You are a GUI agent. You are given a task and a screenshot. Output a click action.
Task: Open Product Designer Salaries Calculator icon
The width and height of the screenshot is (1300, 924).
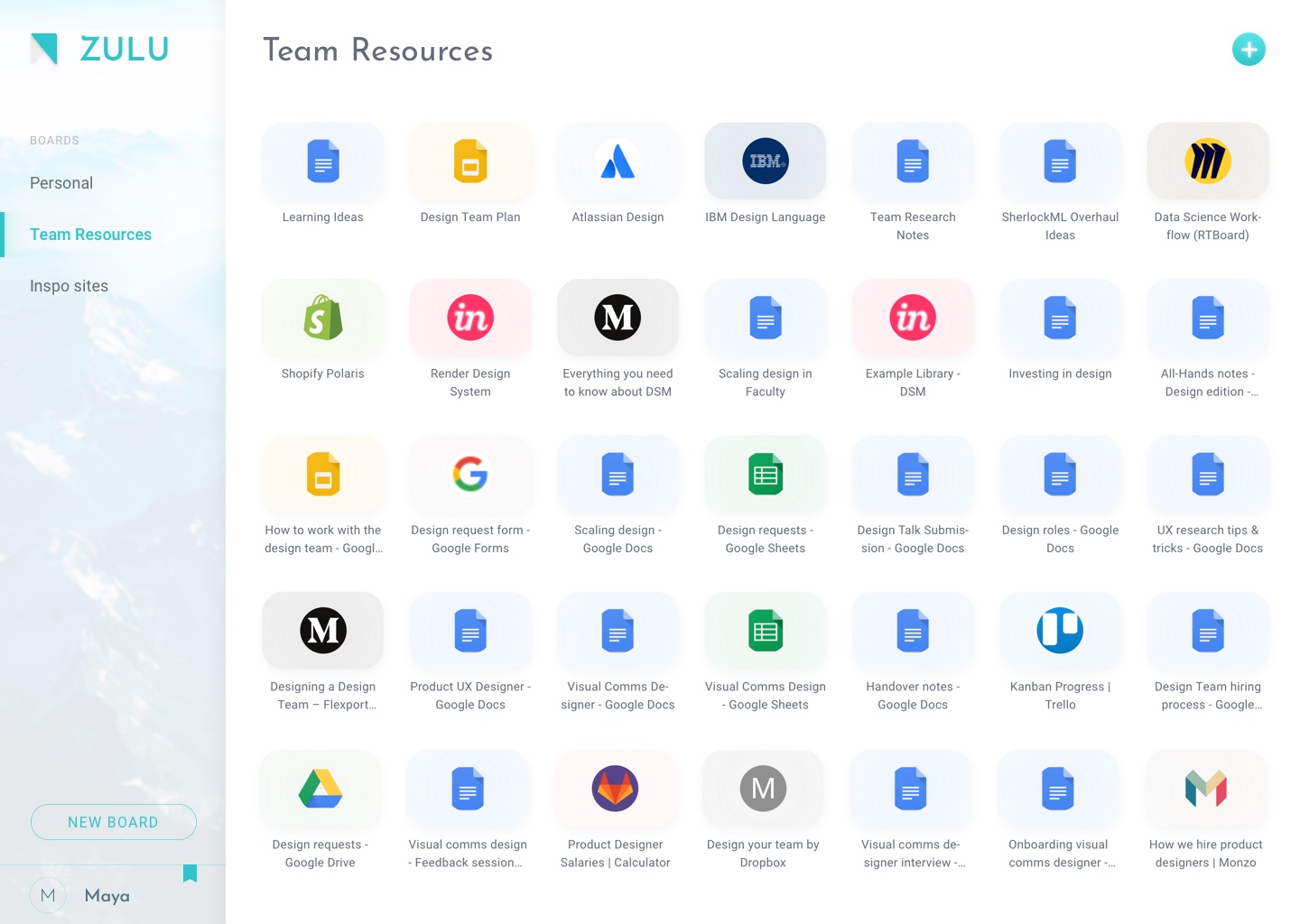tap(615, 789)
